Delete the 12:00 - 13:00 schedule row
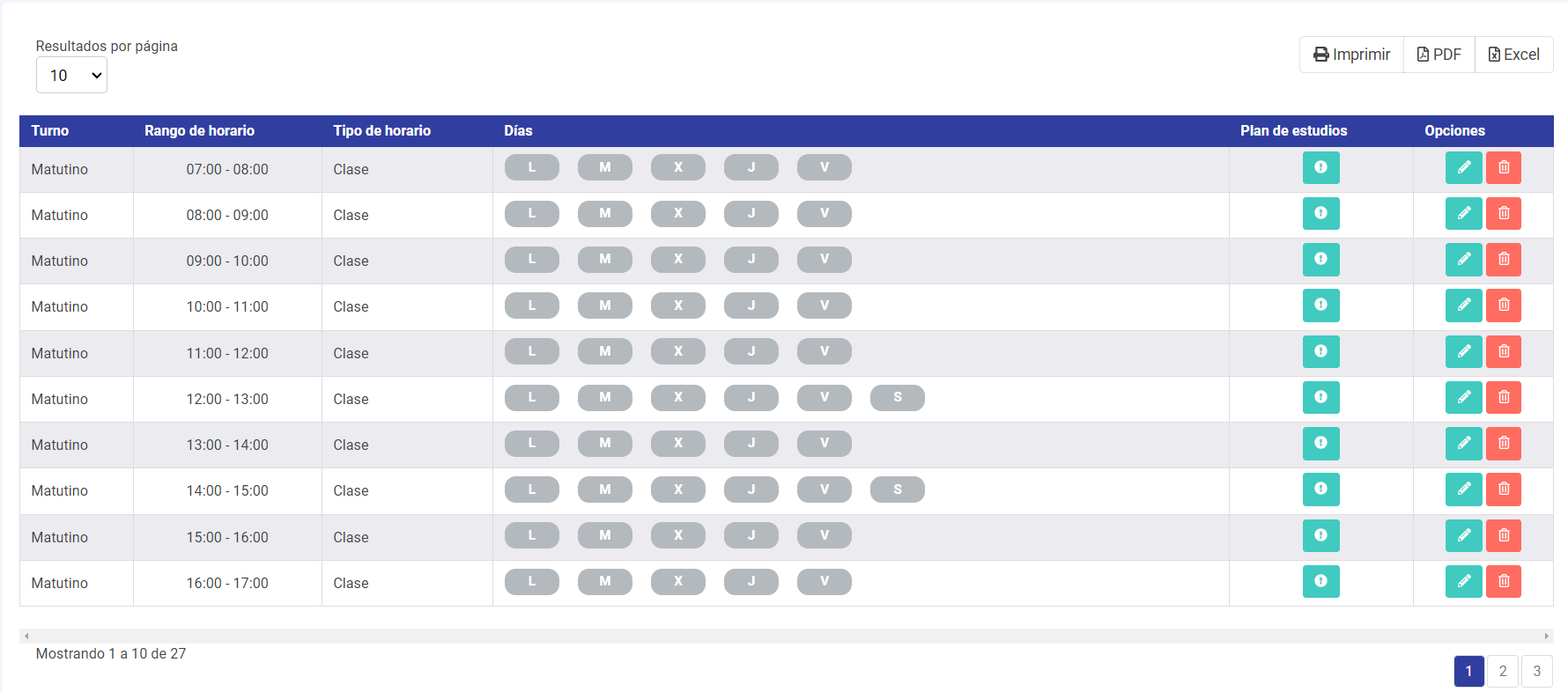Viewport: 1568px width, 692px height. (x=1504, y=397)
